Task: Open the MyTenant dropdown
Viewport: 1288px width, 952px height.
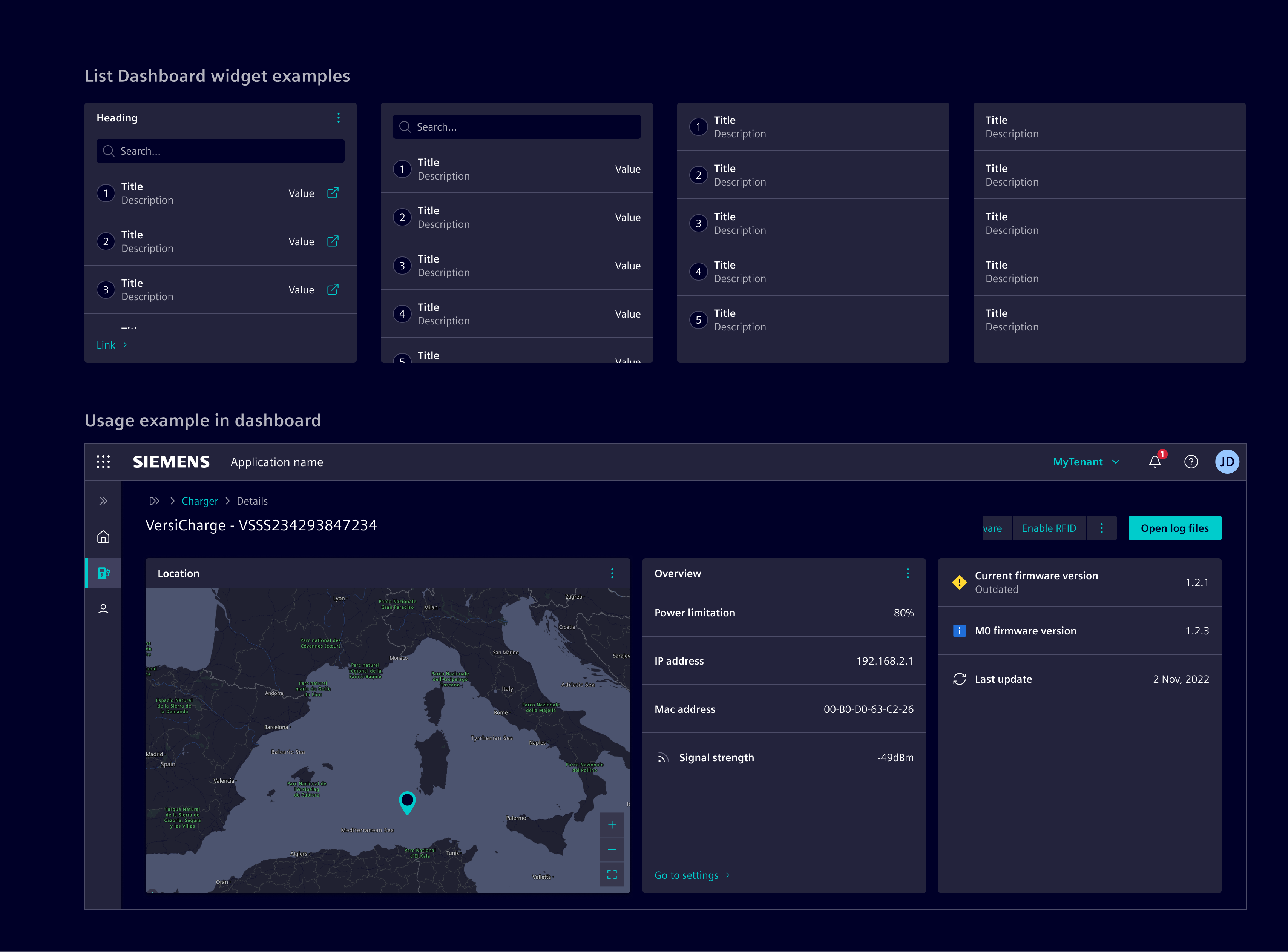Action: coord(1085,462)
